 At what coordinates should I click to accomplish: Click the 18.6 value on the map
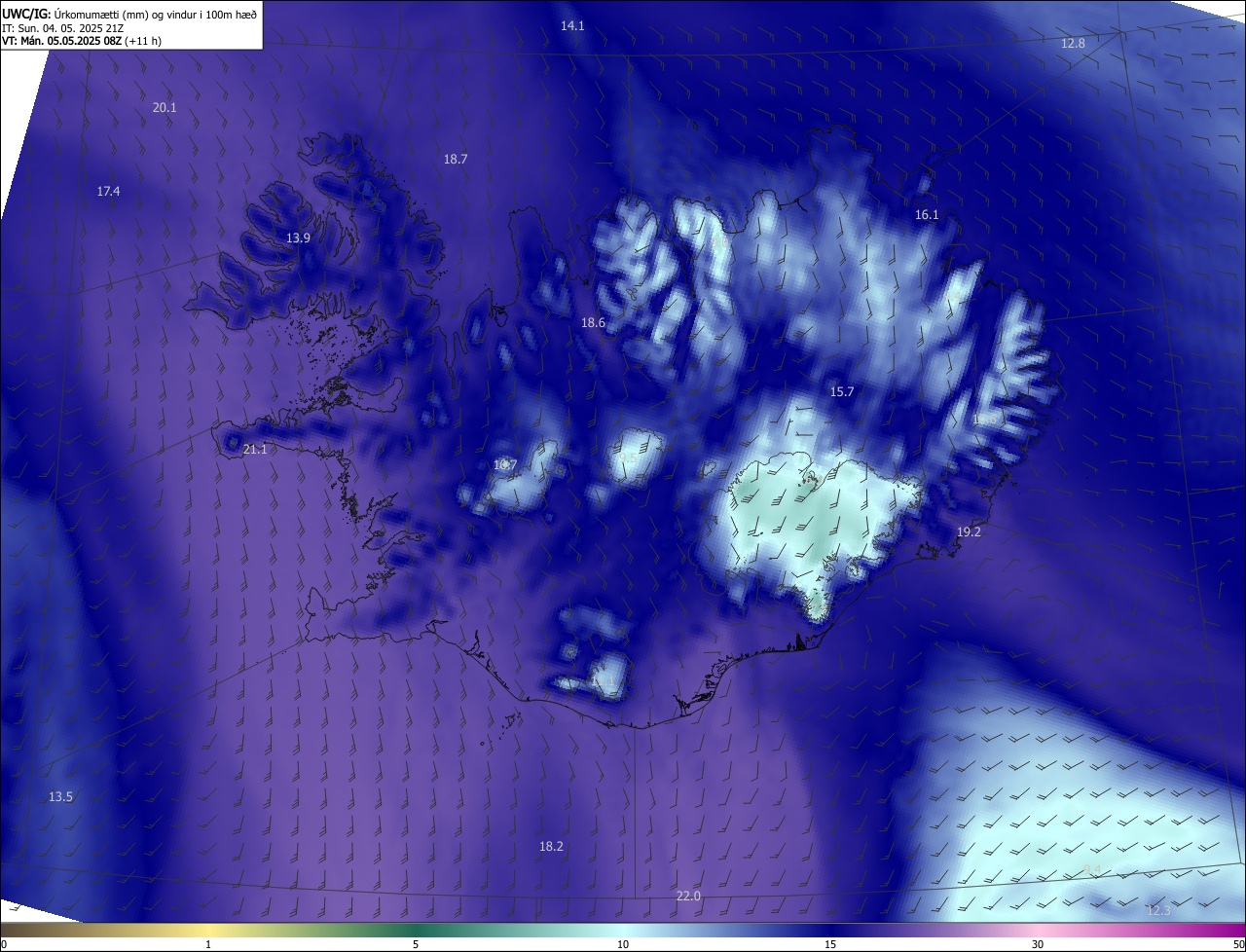point(593,322)
